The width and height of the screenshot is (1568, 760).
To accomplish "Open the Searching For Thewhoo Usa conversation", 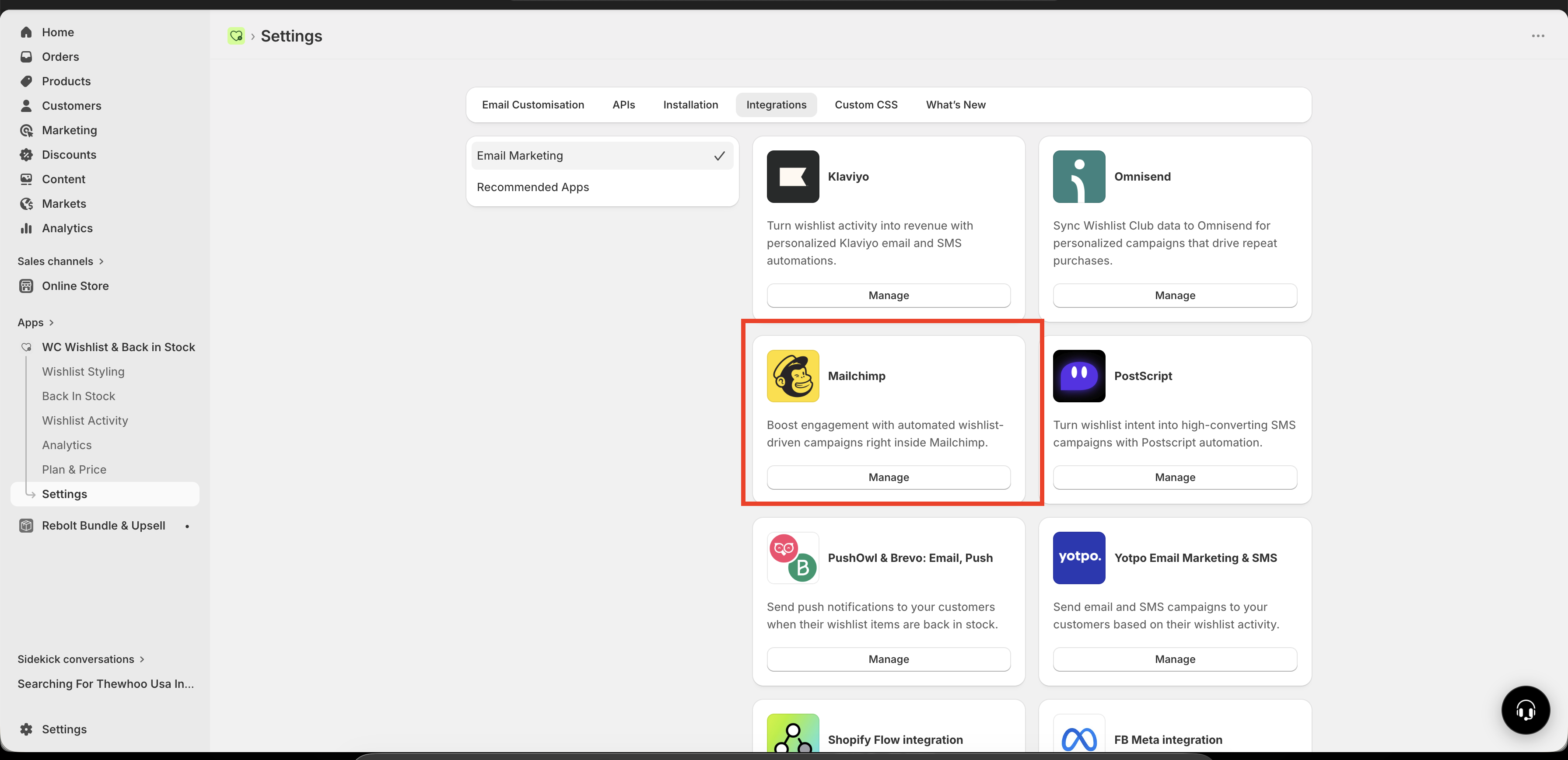I will click(105, 684).
